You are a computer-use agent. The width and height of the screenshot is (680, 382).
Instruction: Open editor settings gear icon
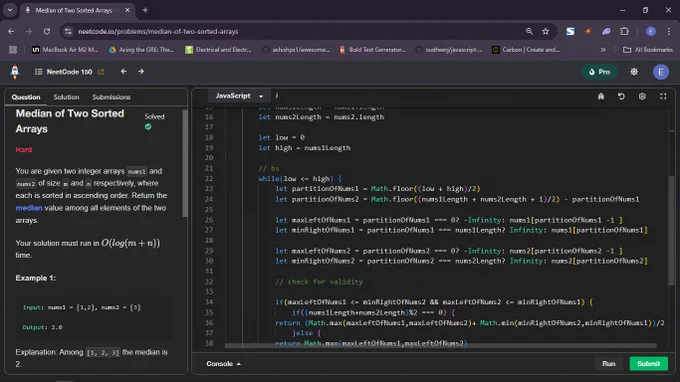(x=642, y=96)
